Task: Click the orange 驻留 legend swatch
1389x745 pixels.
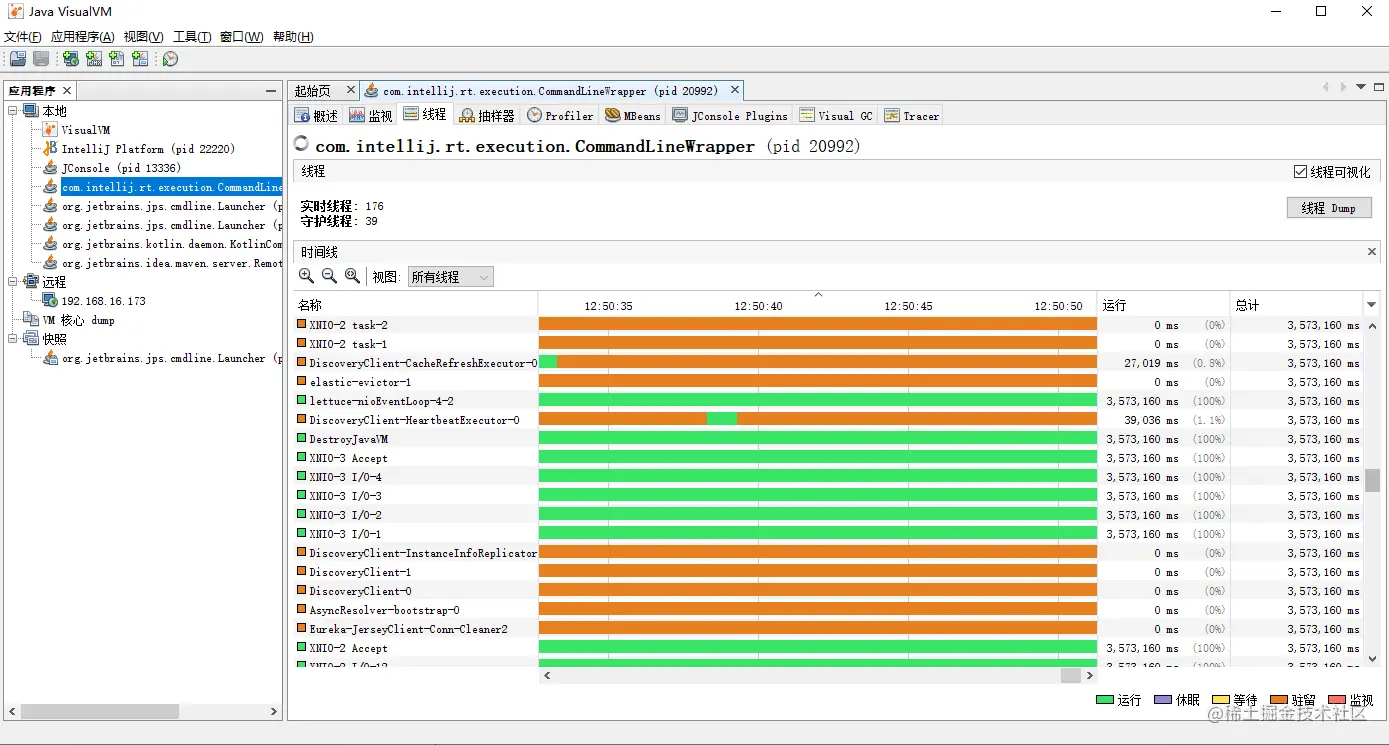Action: 1279,701
